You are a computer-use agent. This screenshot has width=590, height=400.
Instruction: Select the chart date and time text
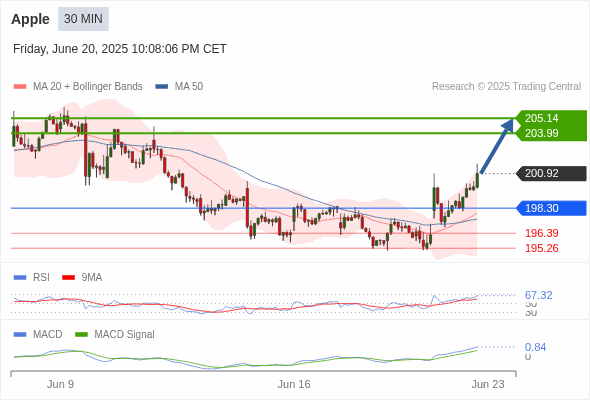coord(120,49)
